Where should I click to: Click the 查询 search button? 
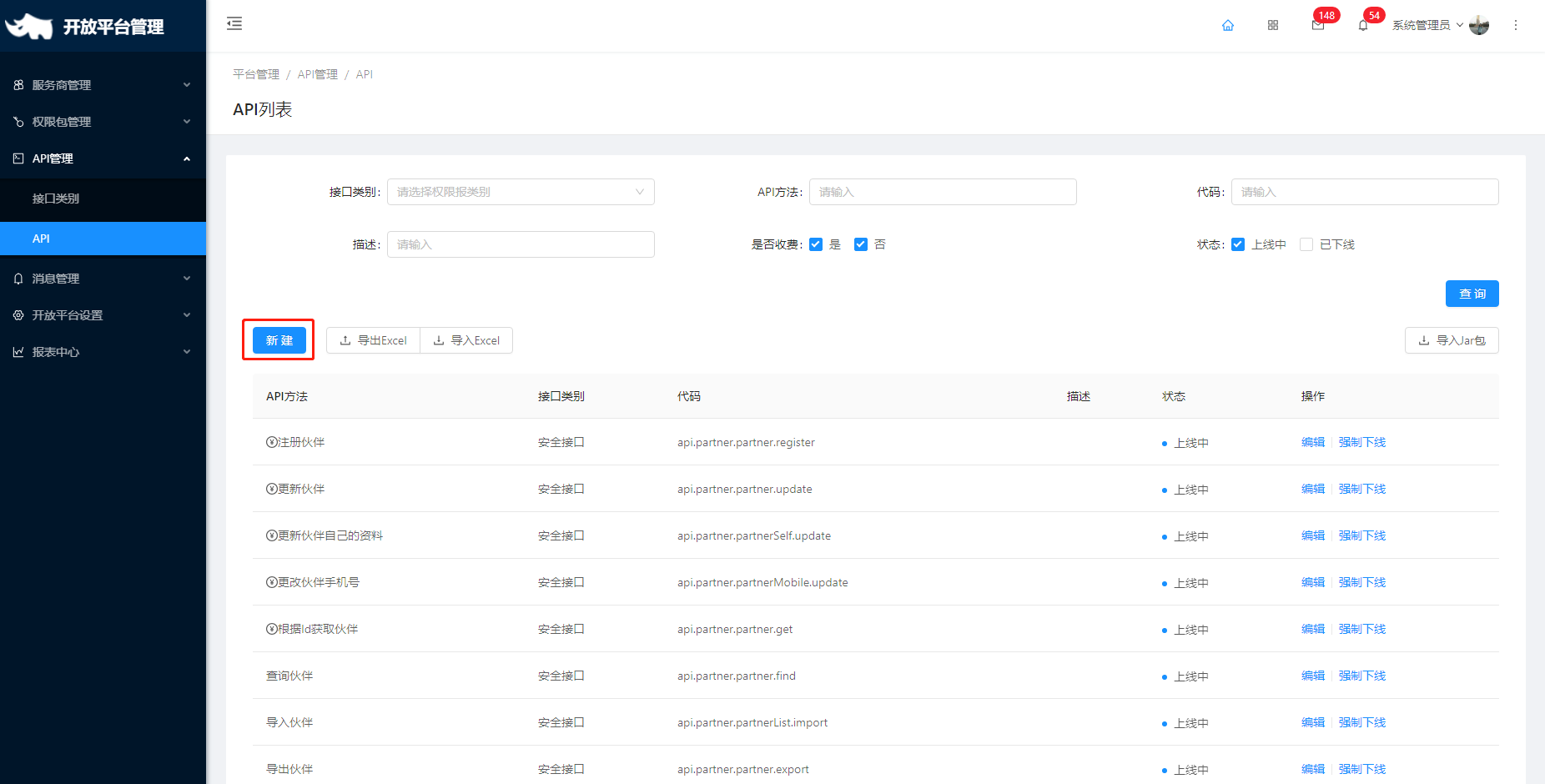(1472, 294)
